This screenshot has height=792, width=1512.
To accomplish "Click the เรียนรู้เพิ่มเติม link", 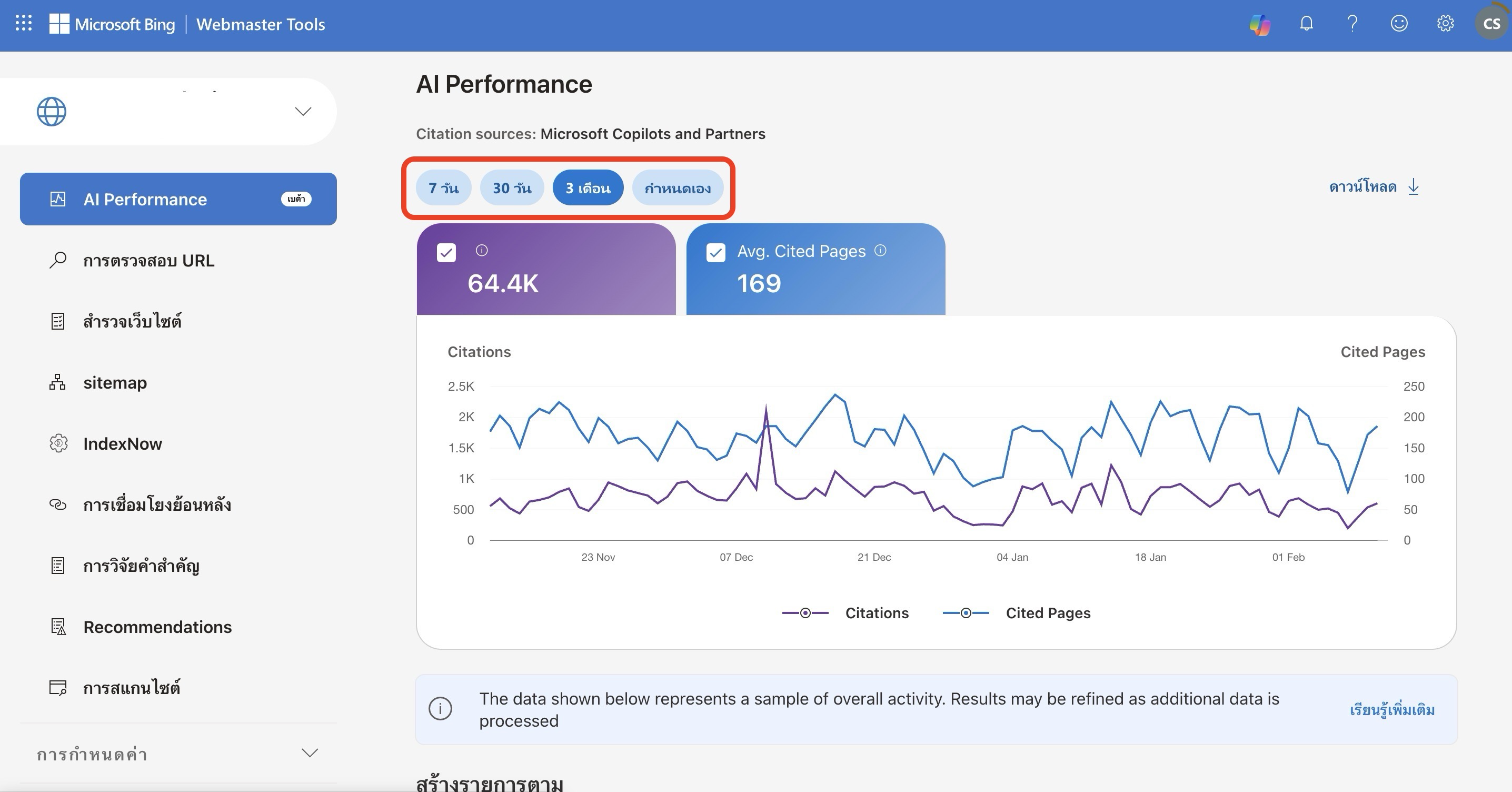I will click(x=1391, y=710).
